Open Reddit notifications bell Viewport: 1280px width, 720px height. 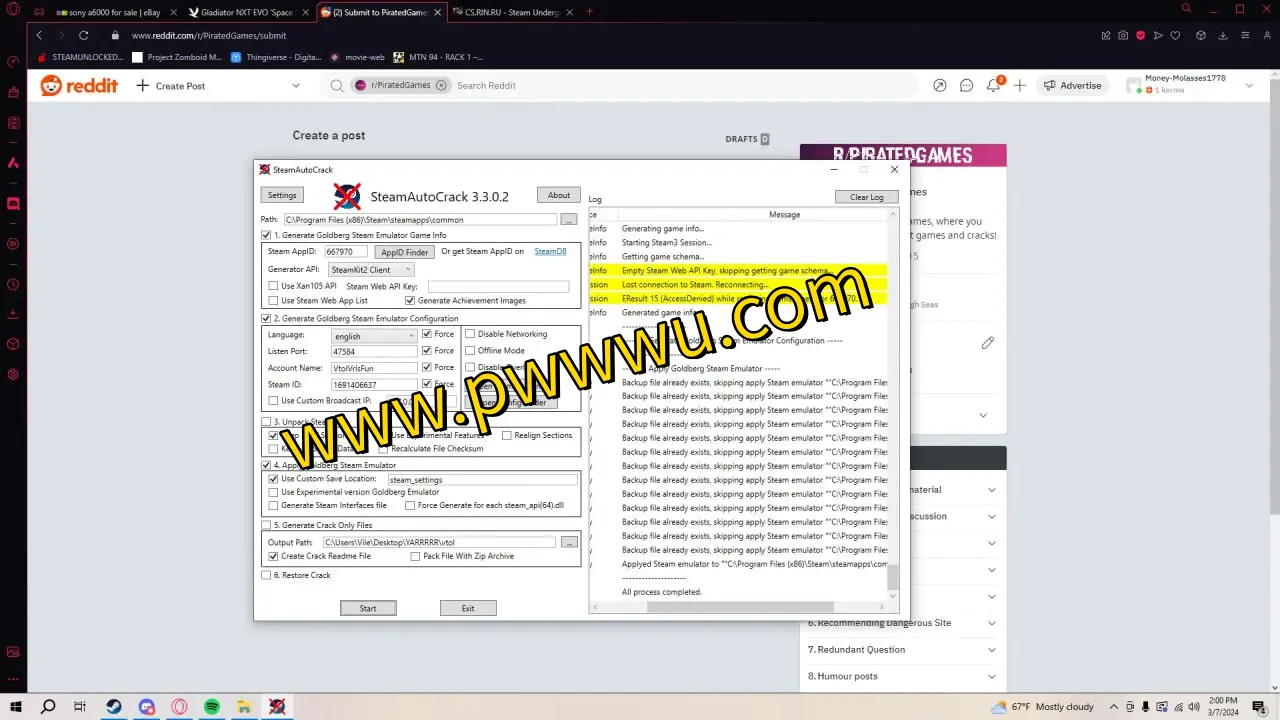tap(993, 86)
